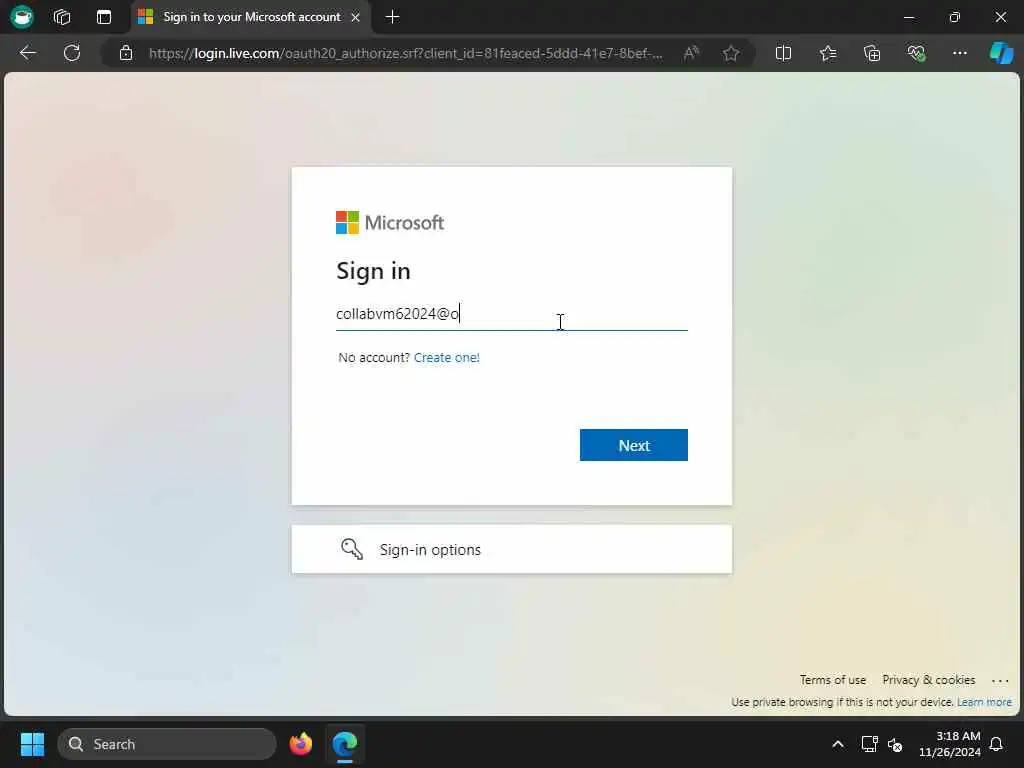Click the Next button

tap(633, 445)
